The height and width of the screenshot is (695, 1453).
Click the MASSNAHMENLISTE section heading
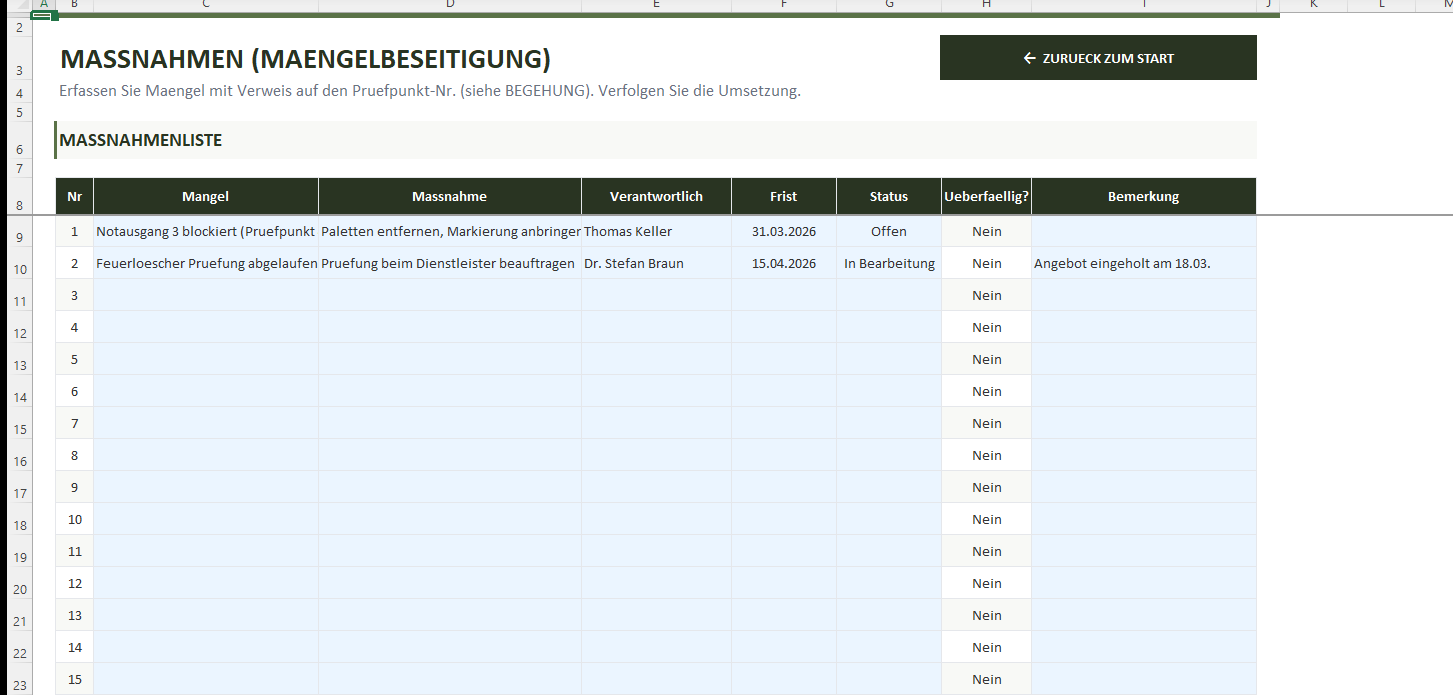pos(141,140)
